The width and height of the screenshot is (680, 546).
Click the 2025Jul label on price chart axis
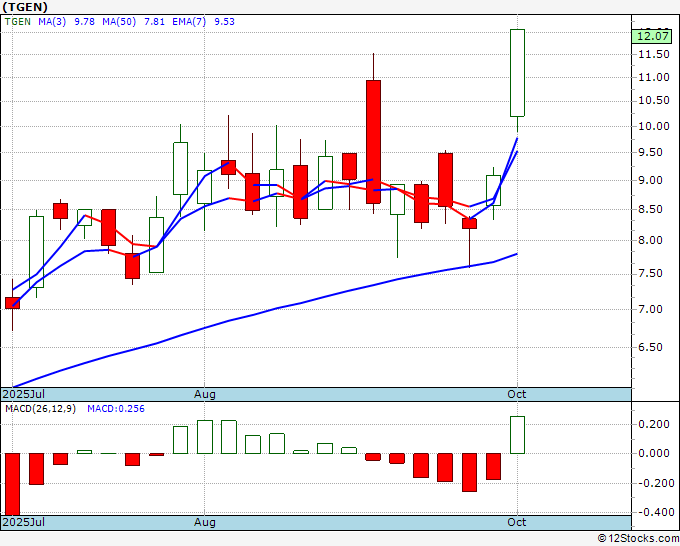[x=24, y=394]
